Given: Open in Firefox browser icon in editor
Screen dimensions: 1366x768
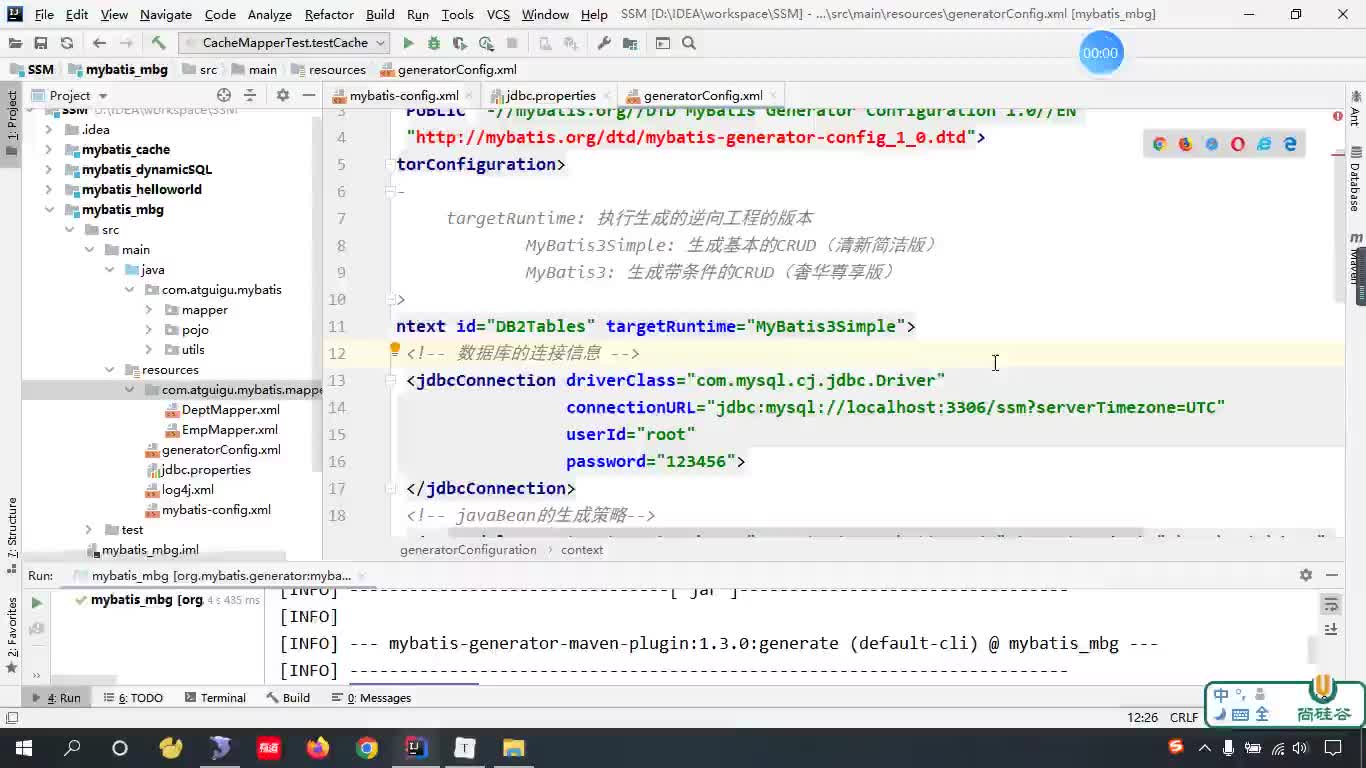Looking at the screenshot, I should pyautogui.click(x=1185, y=144).
